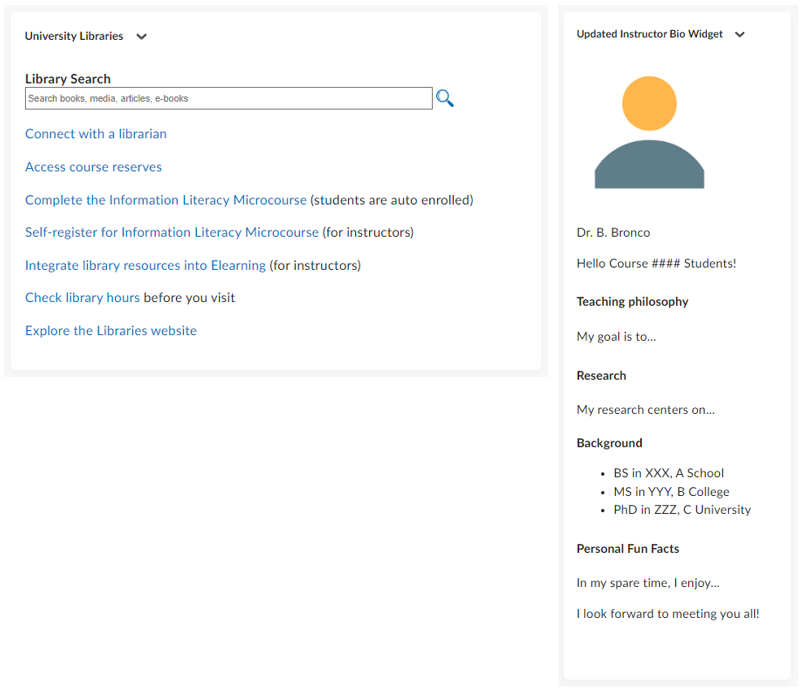Expand the University Libraries widget chevron

[x=141, y=37]
